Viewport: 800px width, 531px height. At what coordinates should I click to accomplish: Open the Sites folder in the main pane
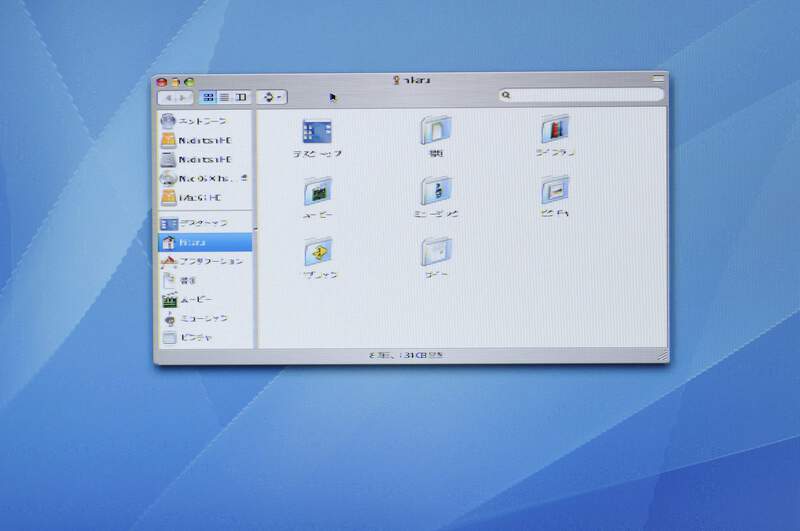point(436,250)
